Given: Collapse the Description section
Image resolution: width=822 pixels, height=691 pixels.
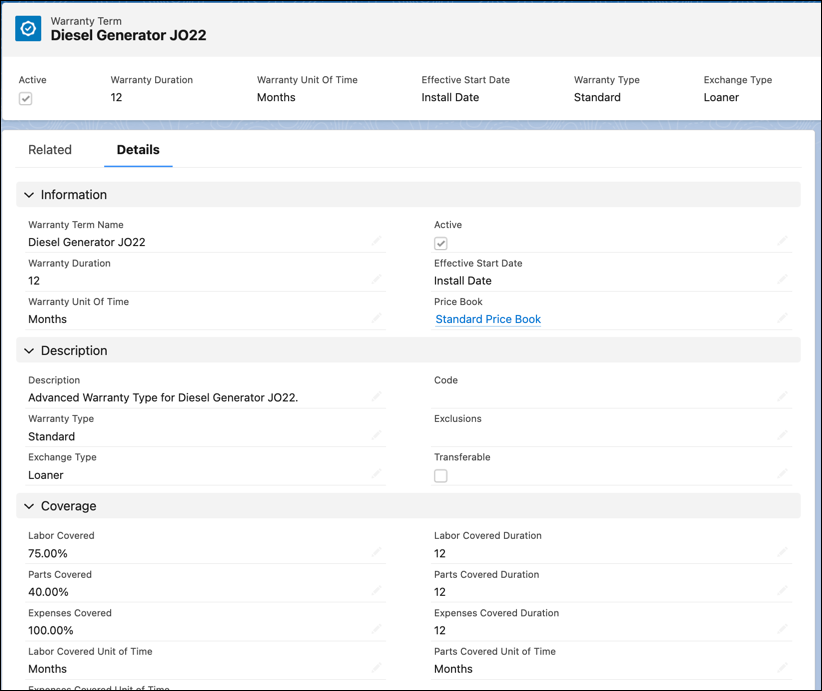Looking at the screenshot, I should click(x=29, y=350).
